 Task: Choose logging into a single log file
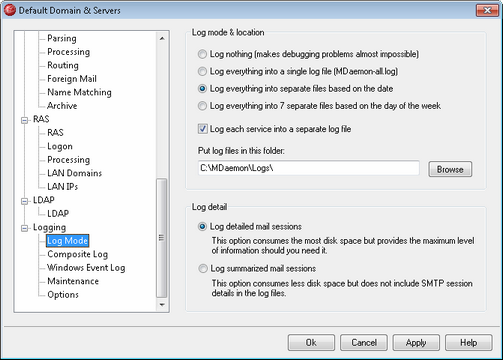(x=202, y=71)
